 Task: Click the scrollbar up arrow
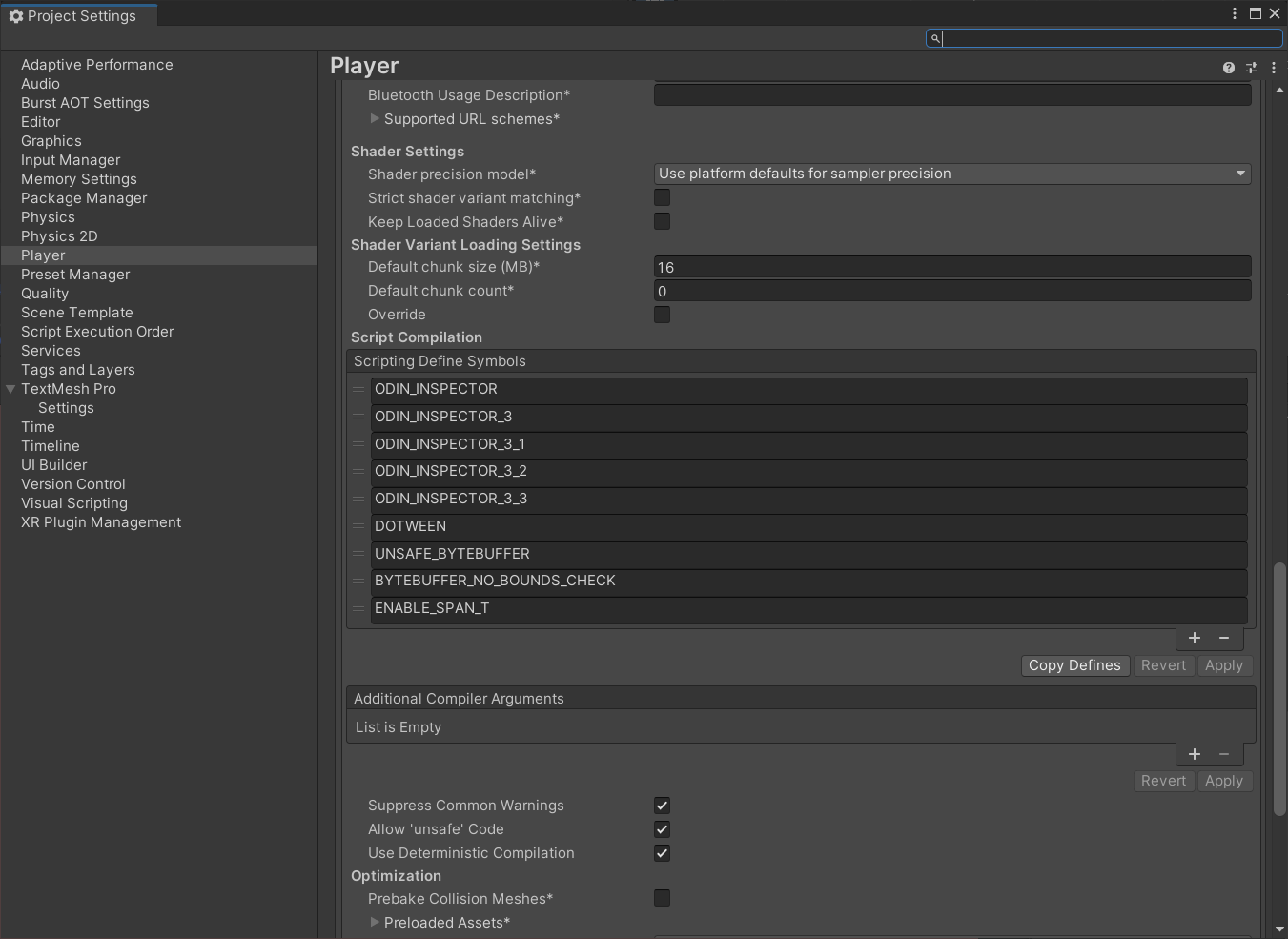(1279, 90)
